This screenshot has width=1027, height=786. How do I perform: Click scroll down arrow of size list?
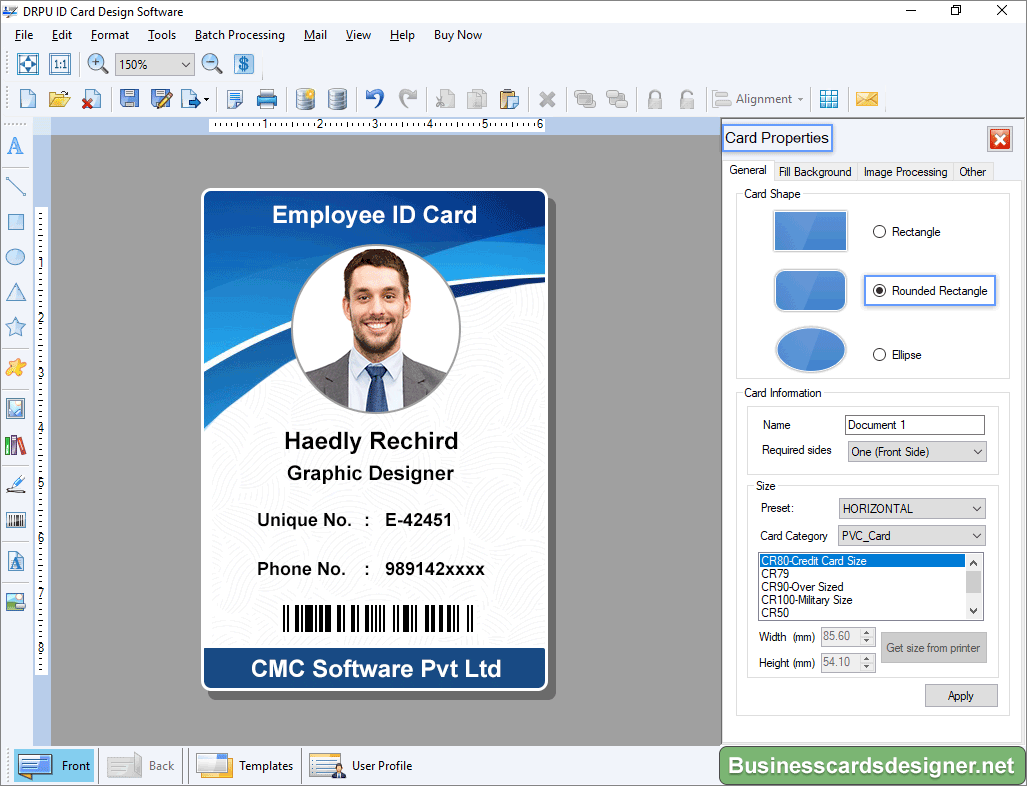[x=973, y=611]
